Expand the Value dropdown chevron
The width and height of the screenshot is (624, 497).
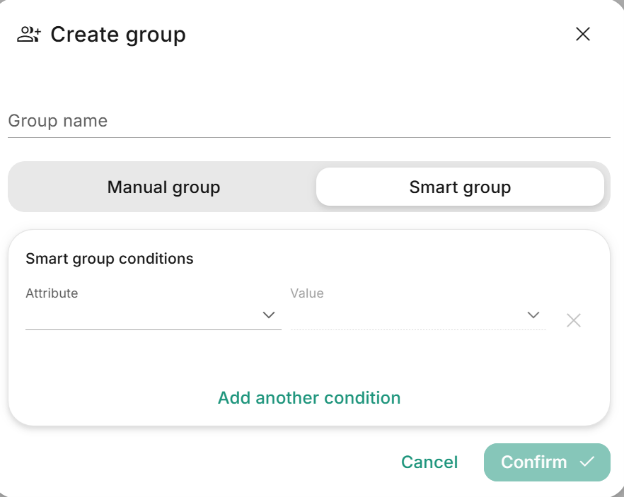coord(533,315)
